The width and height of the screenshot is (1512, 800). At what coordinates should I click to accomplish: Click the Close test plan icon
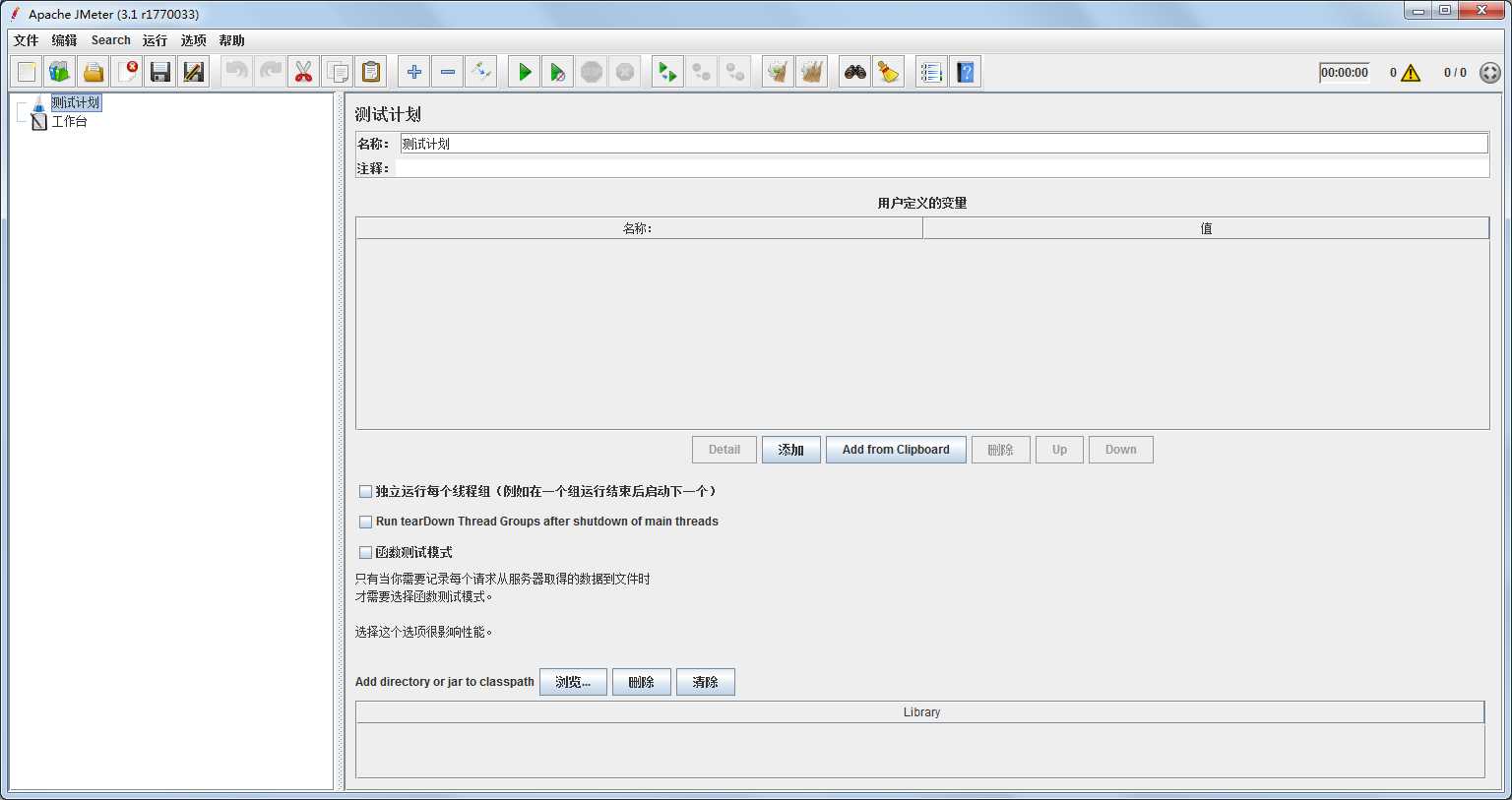(x=127, y=72)
